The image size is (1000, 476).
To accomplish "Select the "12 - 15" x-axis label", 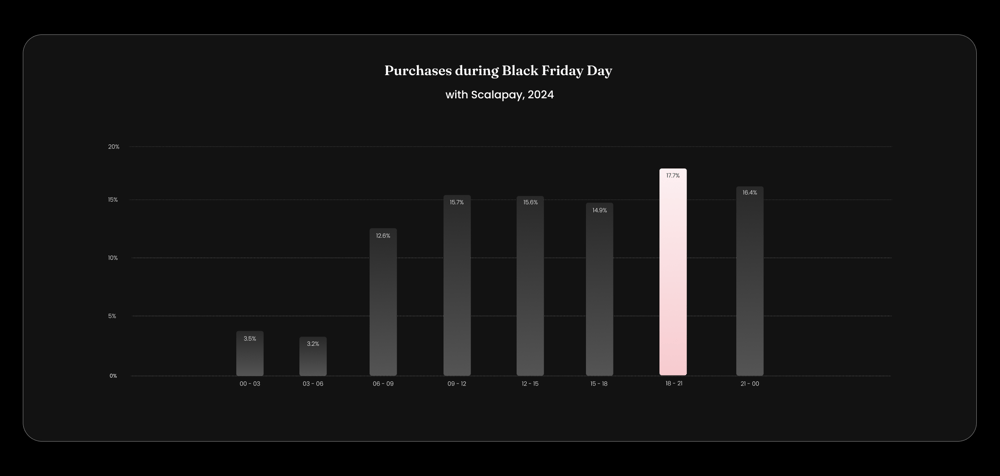I will tap(530, 384).
